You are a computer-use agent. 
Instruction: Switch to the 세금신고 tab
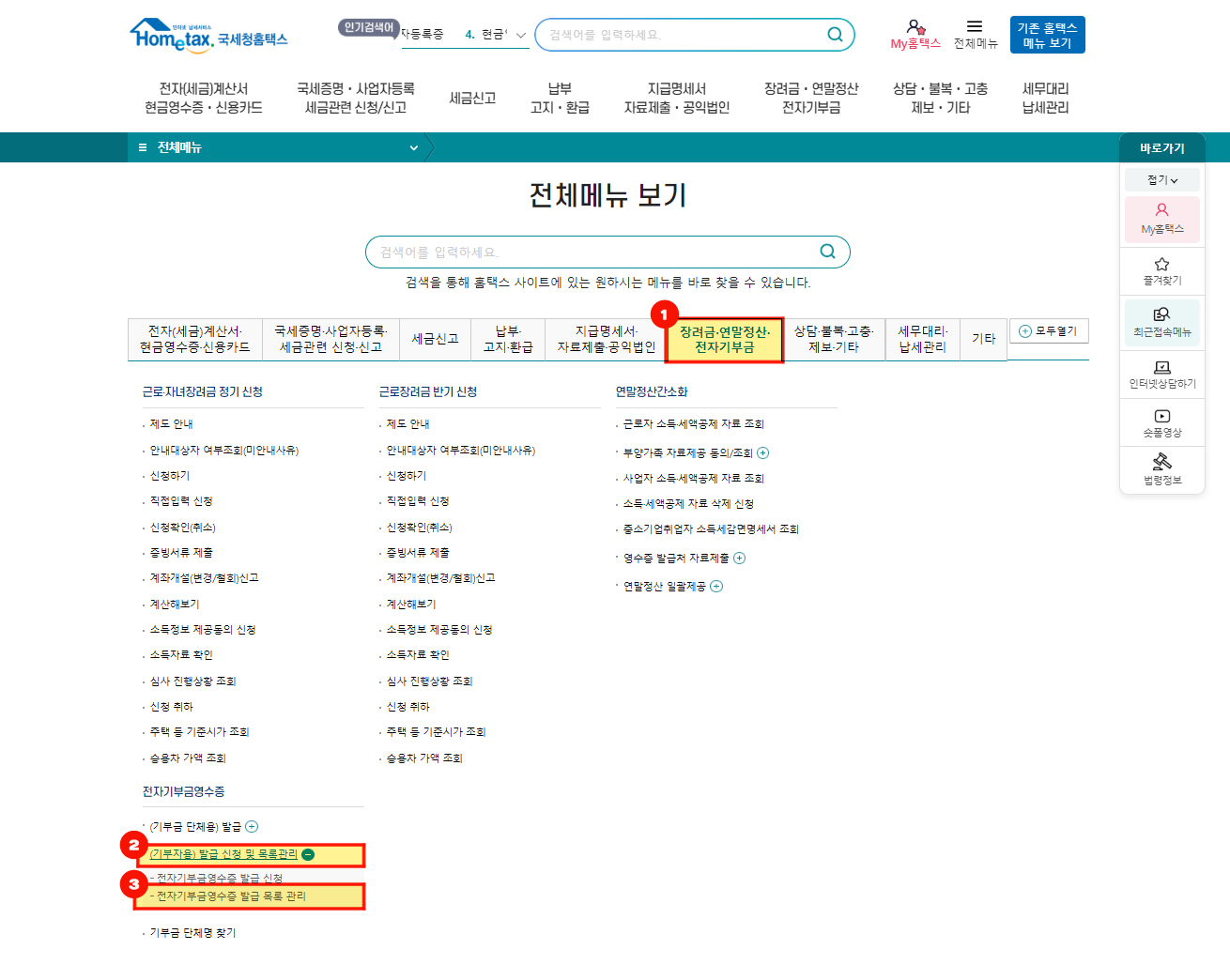[435, 339]
